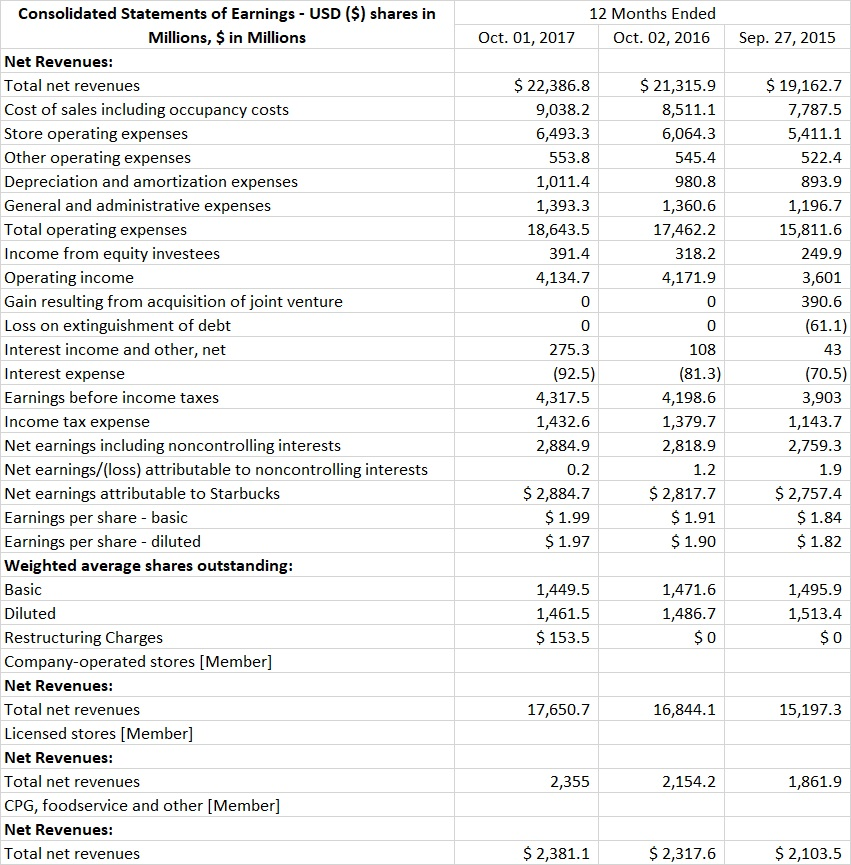Select the "Oct. 02, 2016" column header
This screenshot has width=851, height=865.
coord(662,37)
